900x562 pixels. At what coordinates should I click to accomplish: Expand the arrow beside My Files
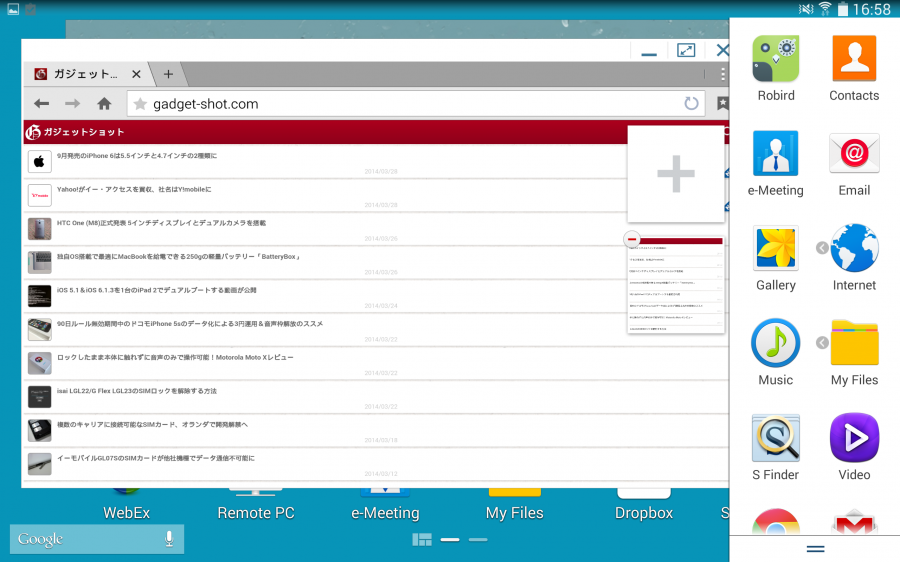(x=822, y=343)
